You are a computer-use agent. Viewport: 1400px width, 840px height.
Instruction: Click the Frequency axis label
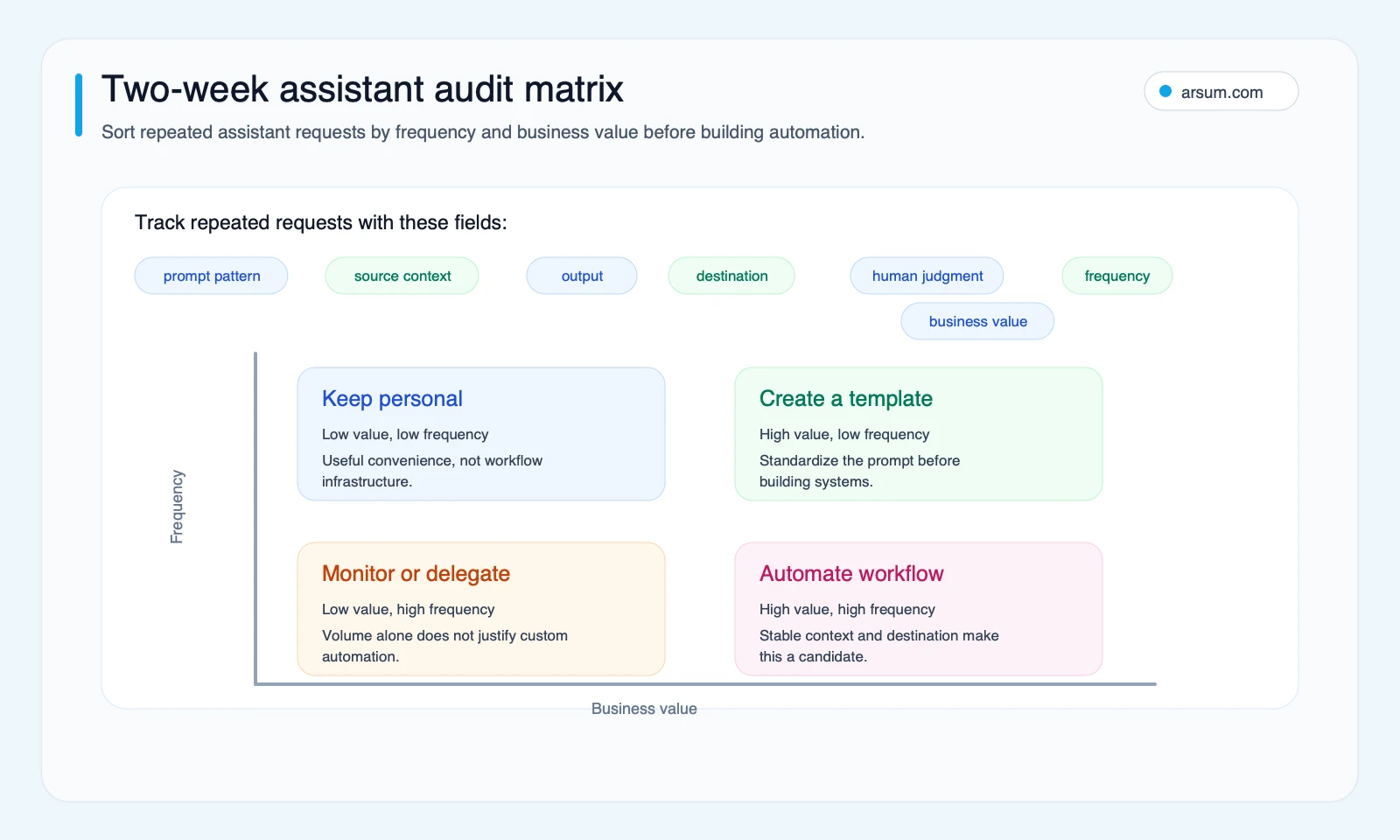[177, 507]
